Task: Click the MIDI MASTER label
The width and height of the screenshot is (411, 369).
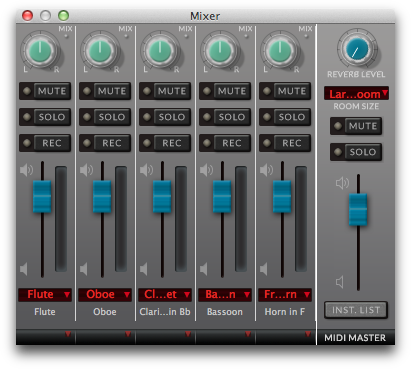Action: point(355,338)
